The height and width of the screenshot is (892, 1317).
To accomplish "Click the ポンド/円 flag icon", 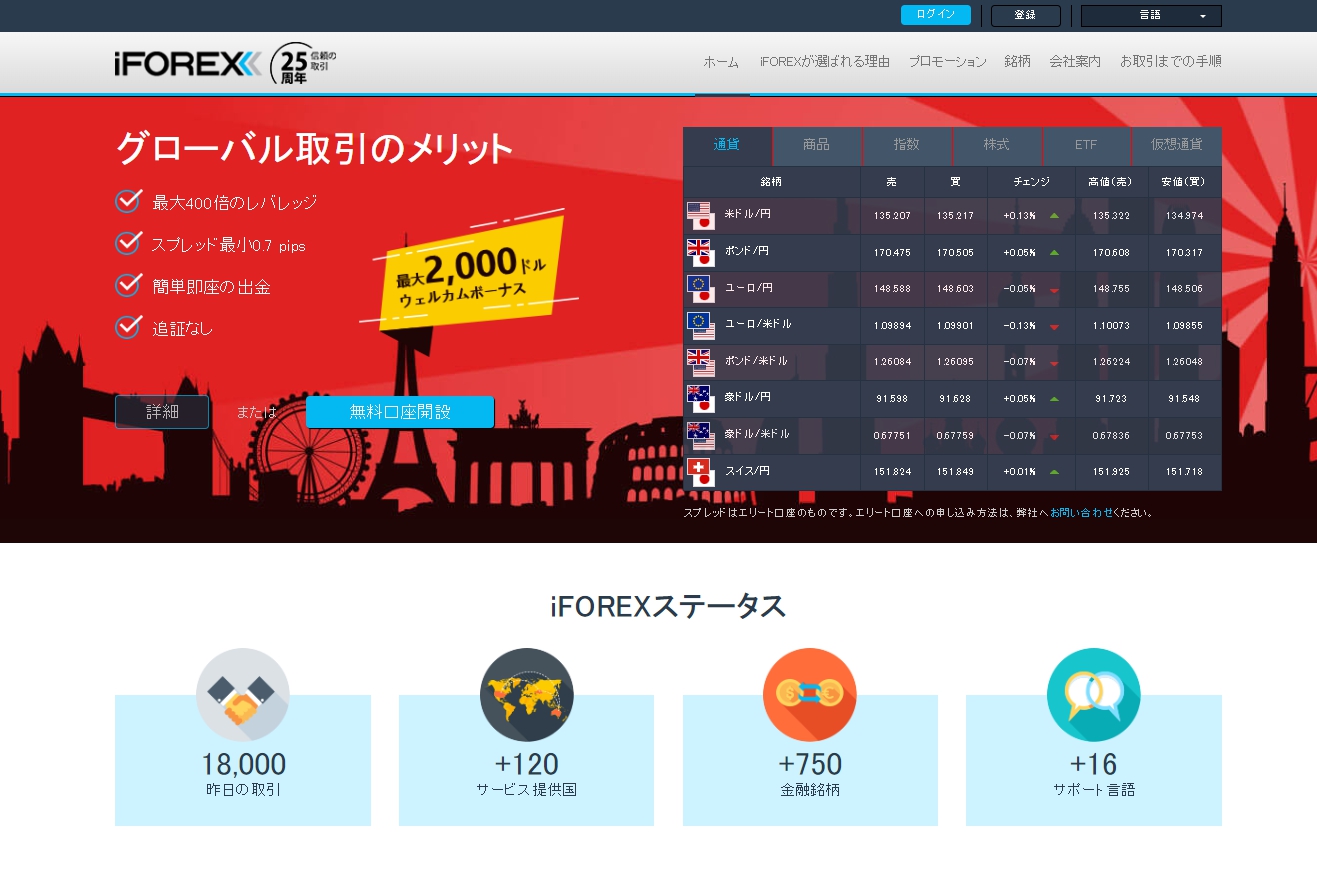I will coord(700,252).
